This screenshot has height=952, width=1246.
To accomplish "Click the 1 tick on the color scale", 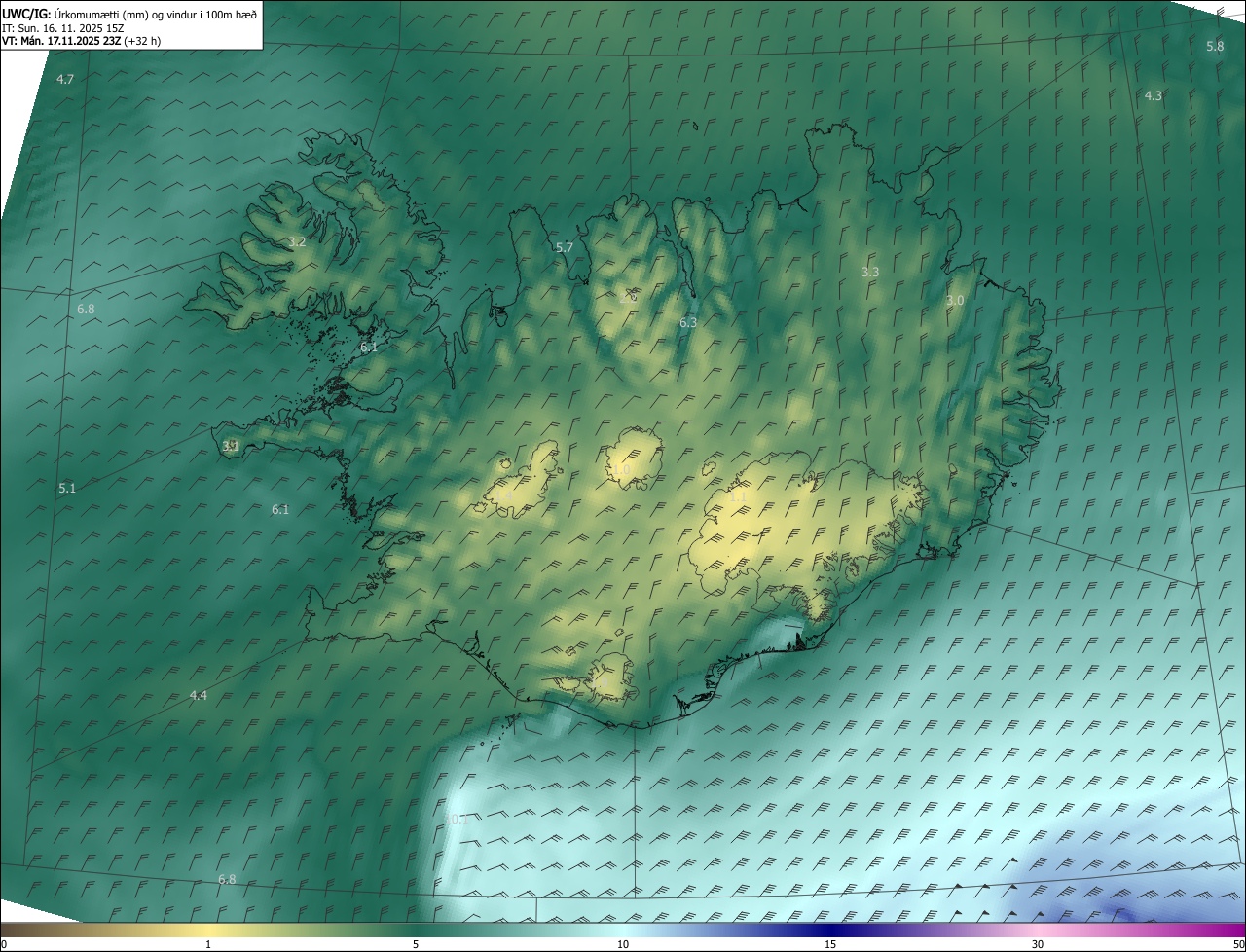I will [208, 944].
